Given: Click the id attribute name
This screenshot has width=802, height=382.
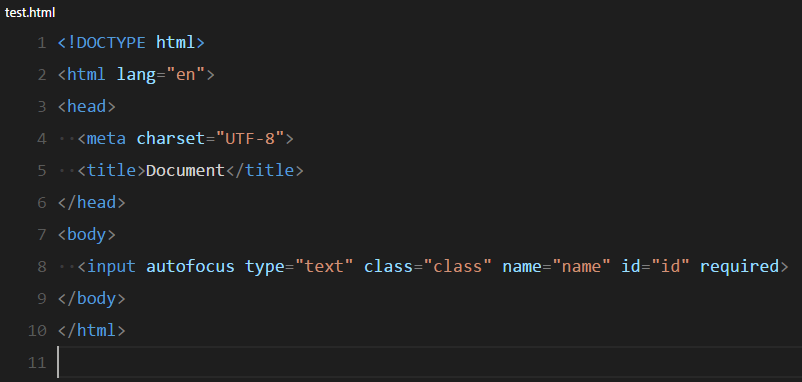Looking at the screenshot, I should (x=631, y=267).
